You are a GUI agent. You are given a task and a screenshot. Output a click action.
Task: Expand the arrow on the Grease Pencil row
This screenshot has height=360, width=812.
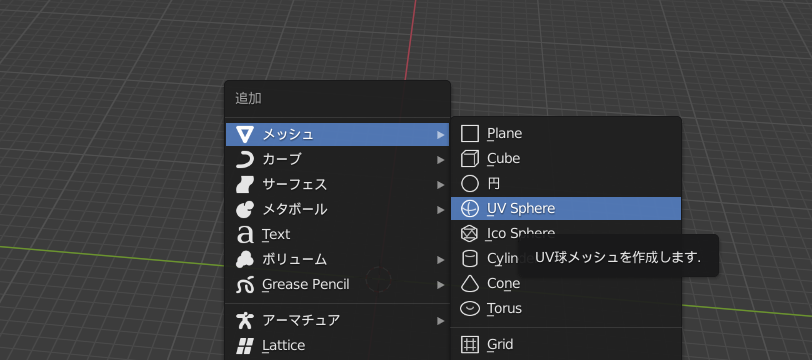coord(440,284)
